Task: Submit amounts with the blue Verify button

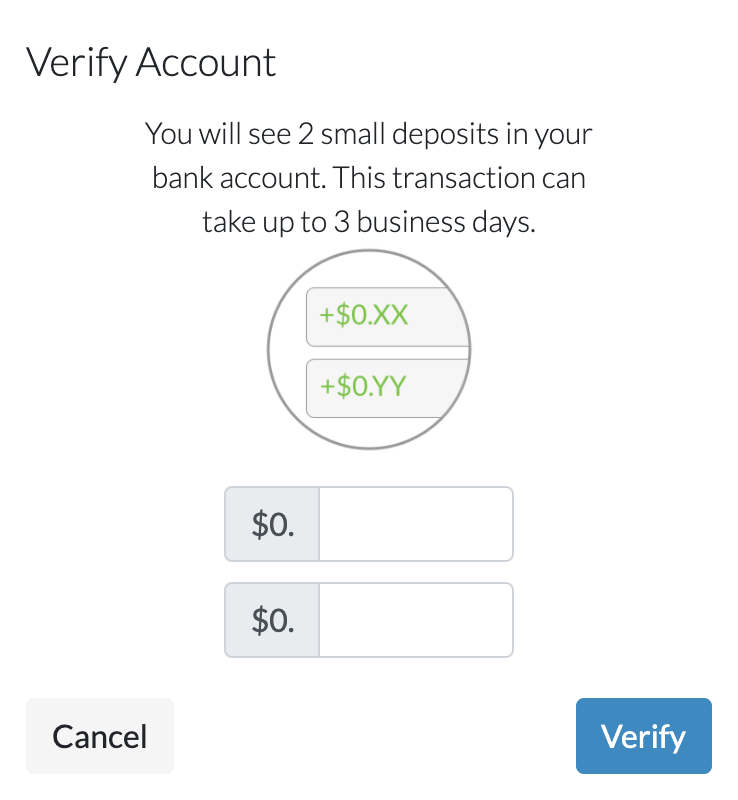Action: pos(643,736)
